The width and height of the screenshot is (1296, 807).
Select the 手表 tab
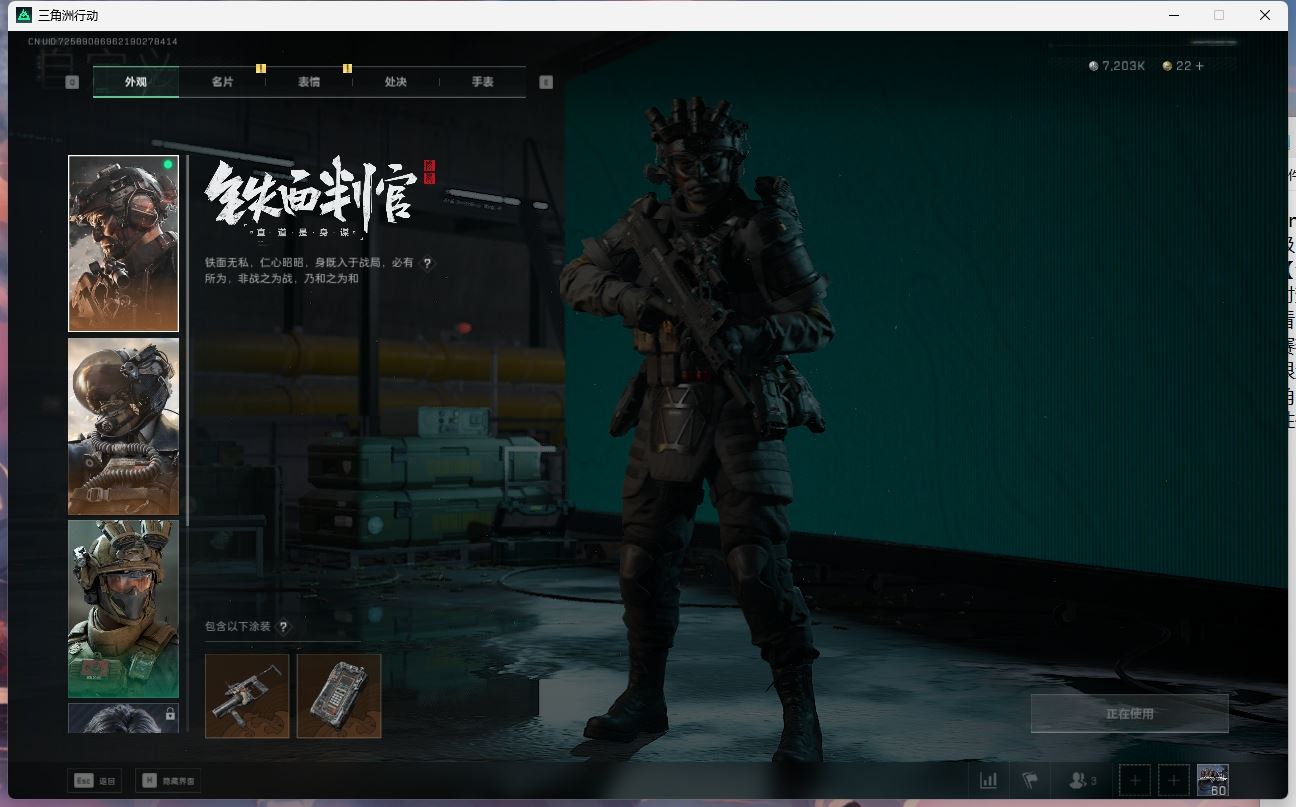pyautogui.click(x=482, y=82)
